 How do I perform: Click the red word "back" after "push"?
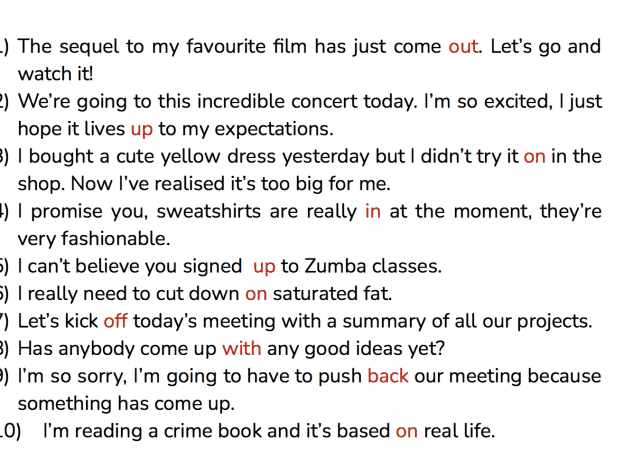click(x=388, y=376)
